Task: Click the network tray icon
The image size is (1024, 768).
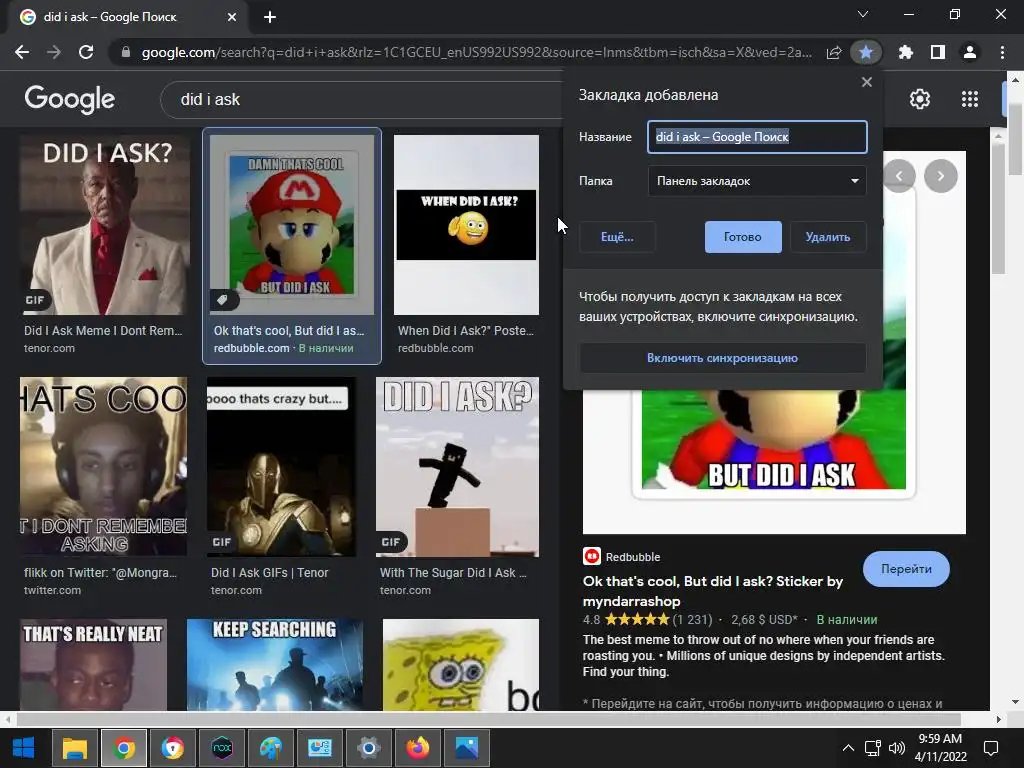Action: (873, 748)
